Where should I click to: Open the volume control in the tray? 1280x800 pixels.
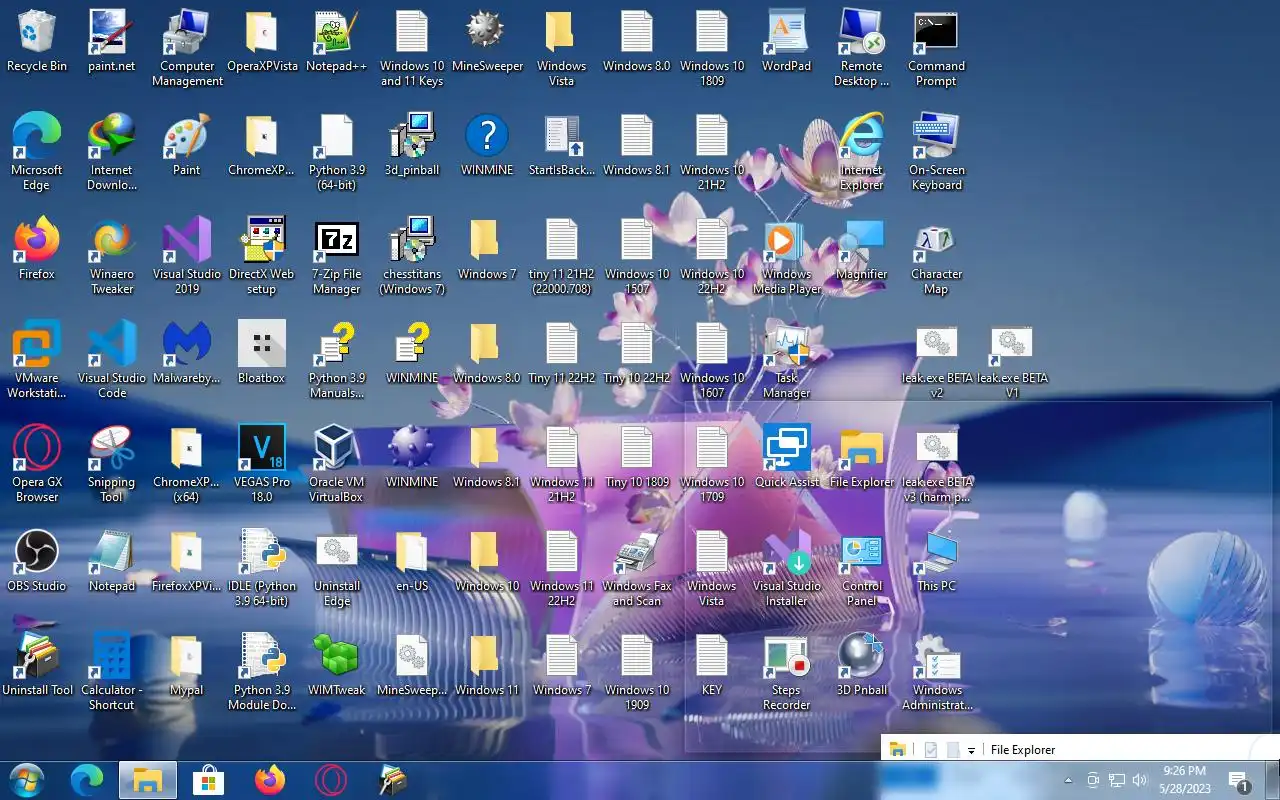click(1139, 780)
